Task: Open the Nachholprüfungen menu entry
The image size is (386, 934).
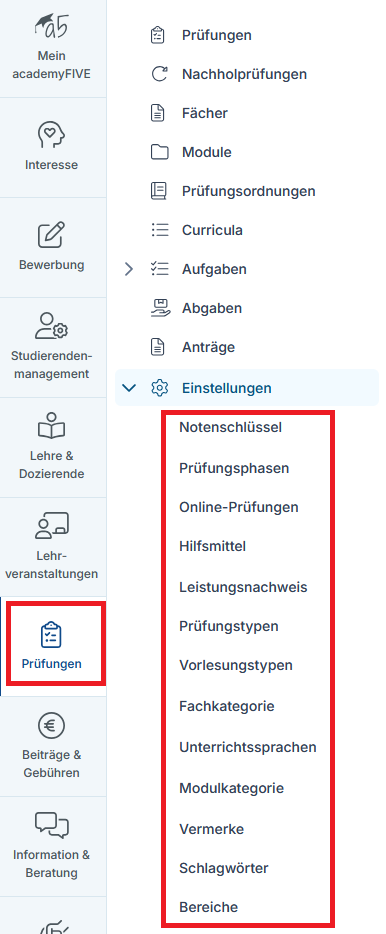Action: pos(244,74)
